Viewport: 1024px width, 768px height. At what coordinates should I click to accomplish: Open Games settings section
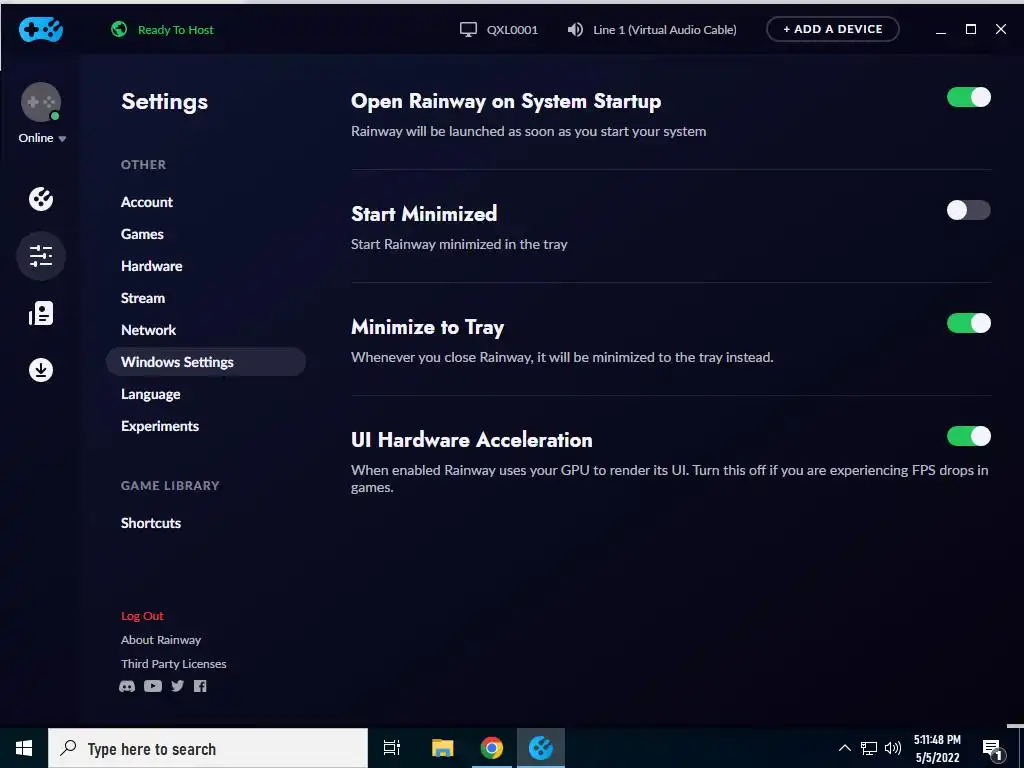(142, 234)
